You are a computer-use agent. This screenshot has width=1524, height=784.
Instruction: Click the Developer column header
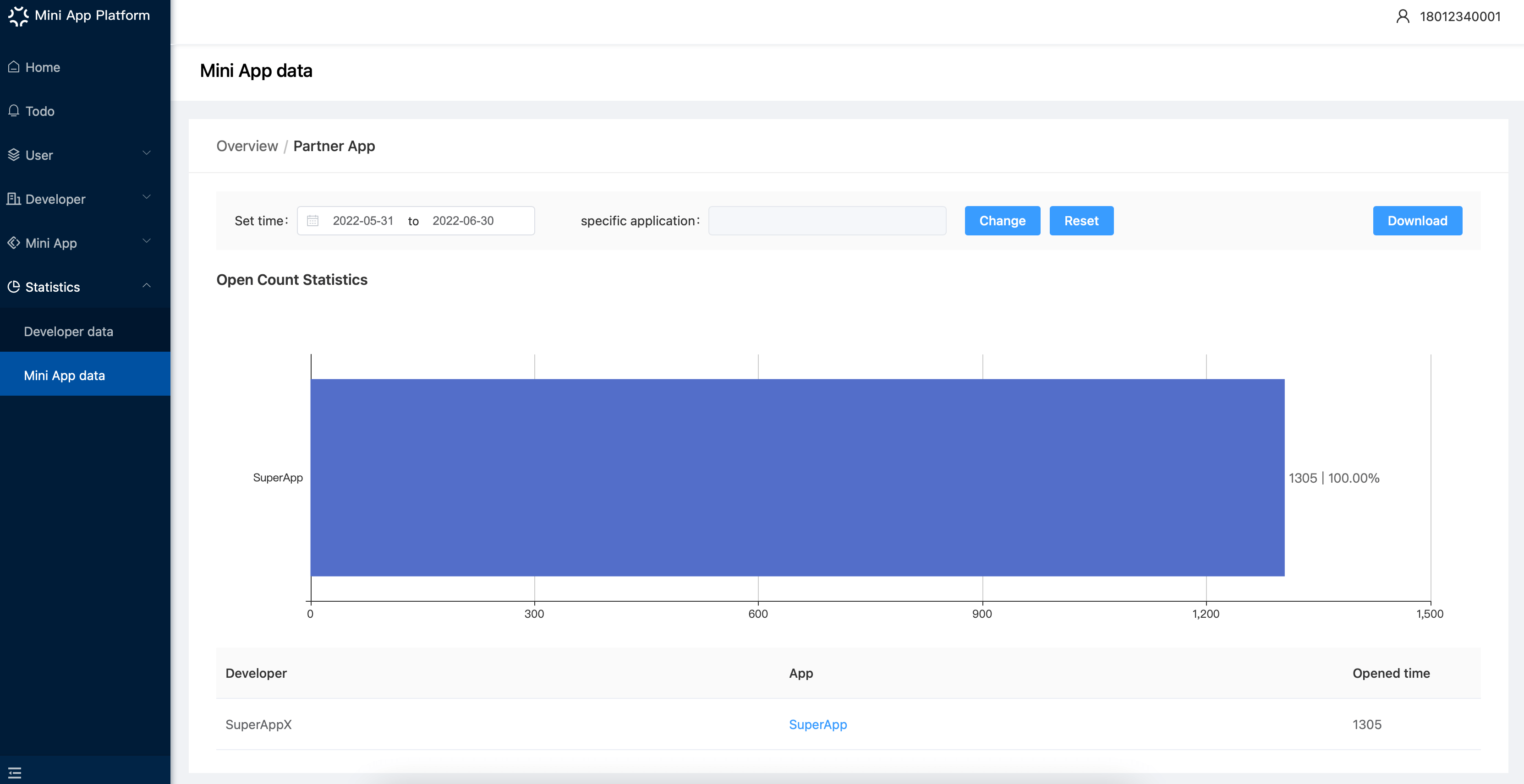tap(256, 674)
